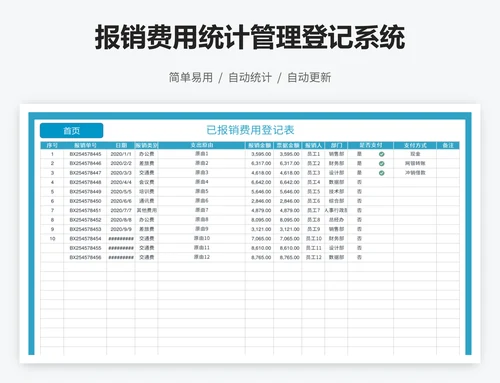Screen dimensions: 500x383
Task: Select the 部门 column header
Action: click(336, 145)
